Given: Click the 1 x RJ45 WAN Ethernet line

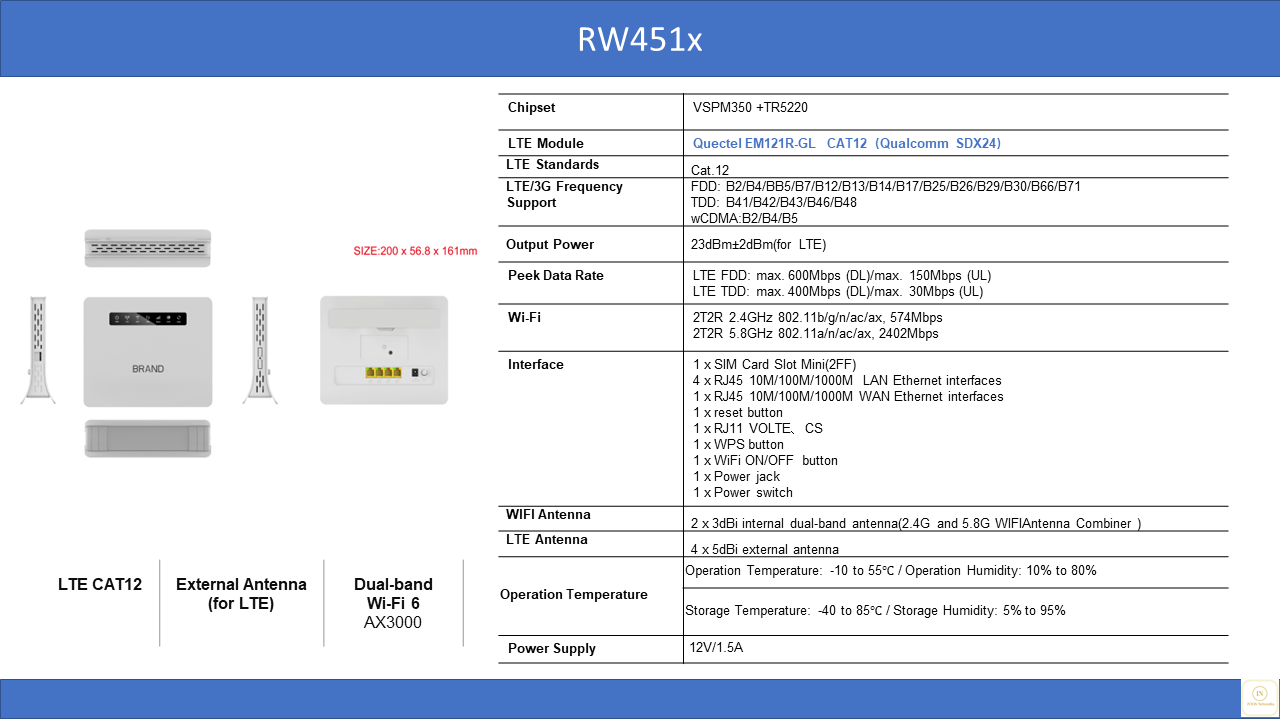Looking at the screenshot, I should [x=848, y=396].
